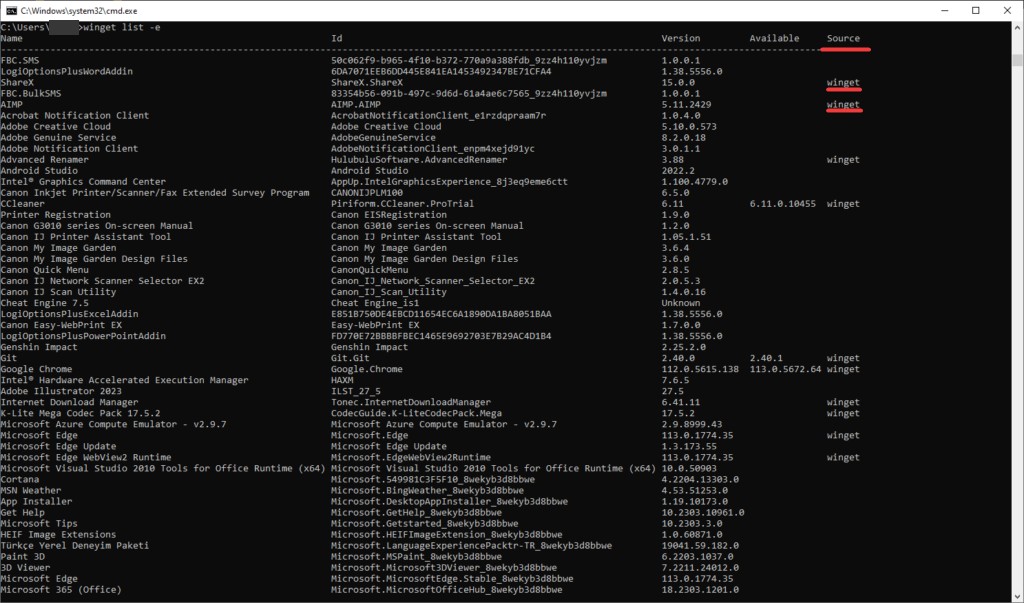
Task: Close the cmd.exe window
Action: [1006, 10]
